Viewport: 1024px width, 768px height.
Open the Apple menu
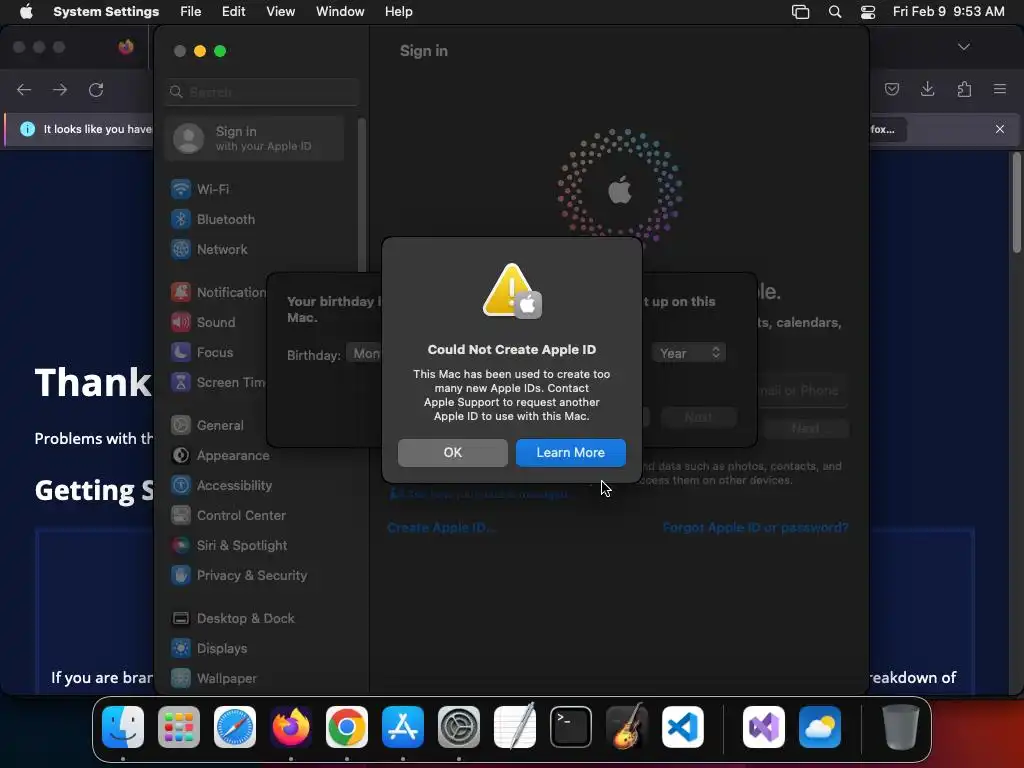(x=26, y=12)
